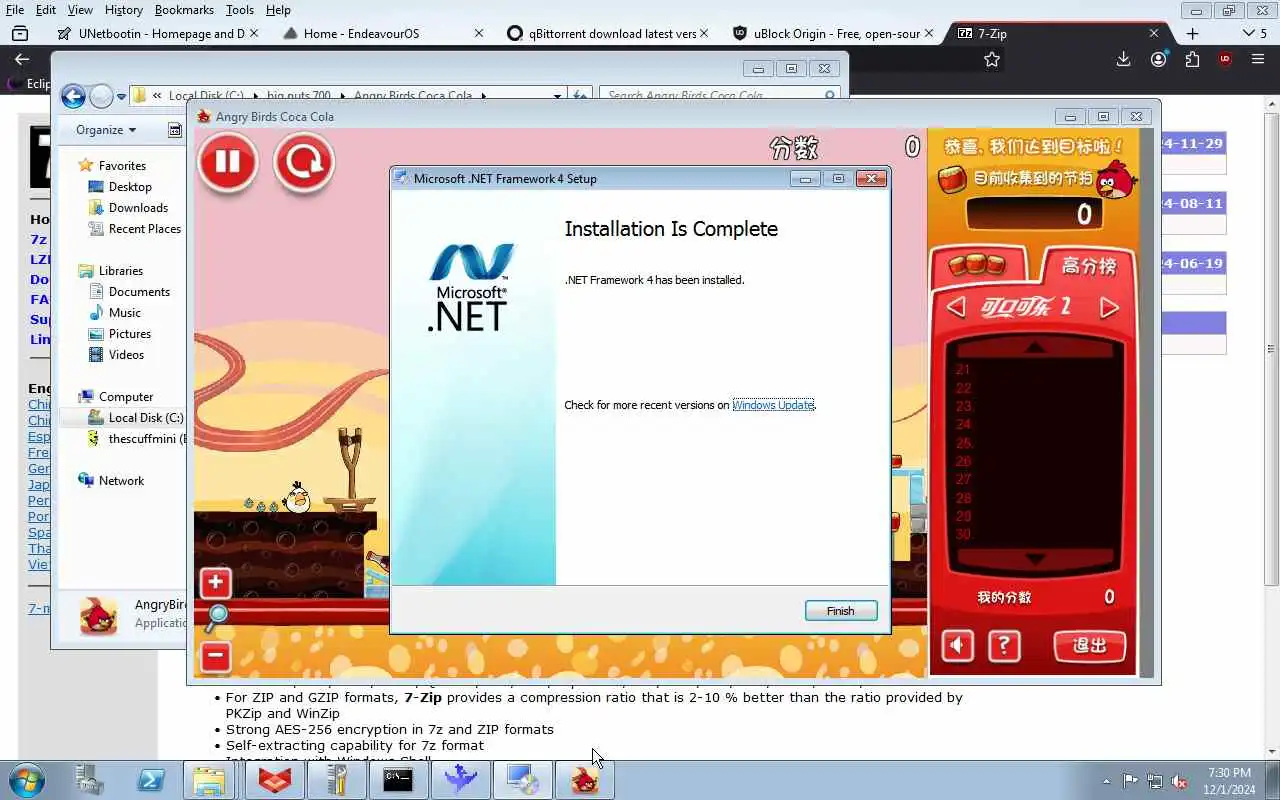The height and width of the screenshot is (800, 1280).
Task: Open the Firefox account icon
Action: point(1158,60)
